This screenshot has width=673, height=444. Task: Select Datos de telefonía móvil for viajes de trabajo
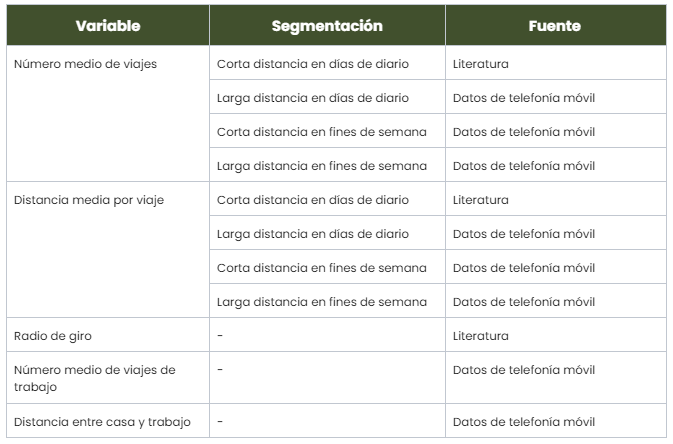(x=523, y=370)
